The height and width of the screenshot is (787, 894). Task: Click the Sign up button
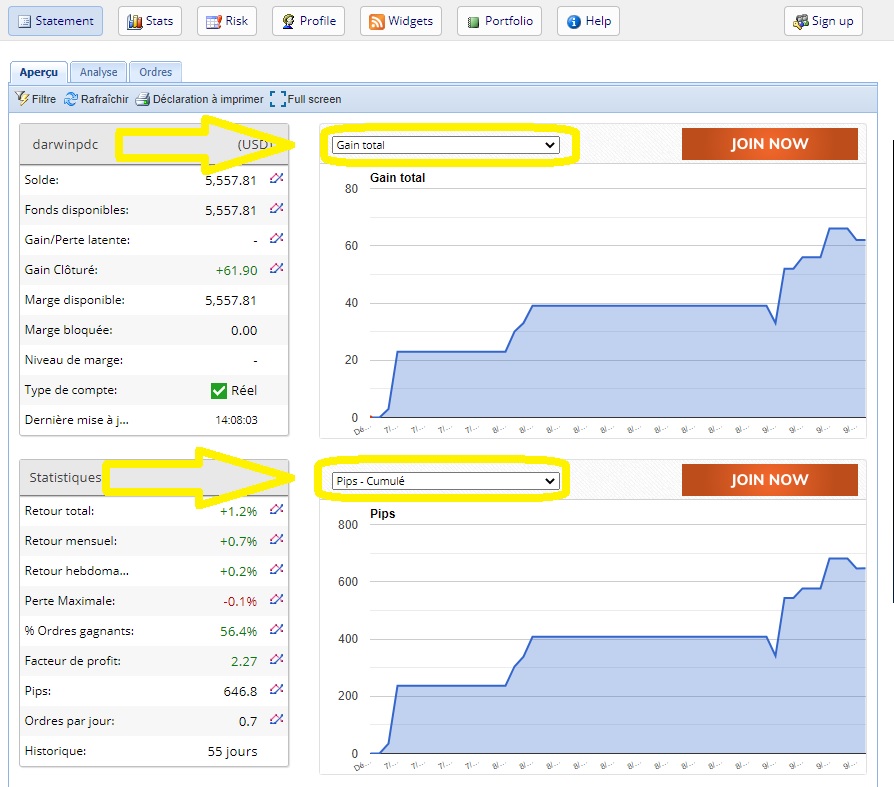(x=823, y=21)
